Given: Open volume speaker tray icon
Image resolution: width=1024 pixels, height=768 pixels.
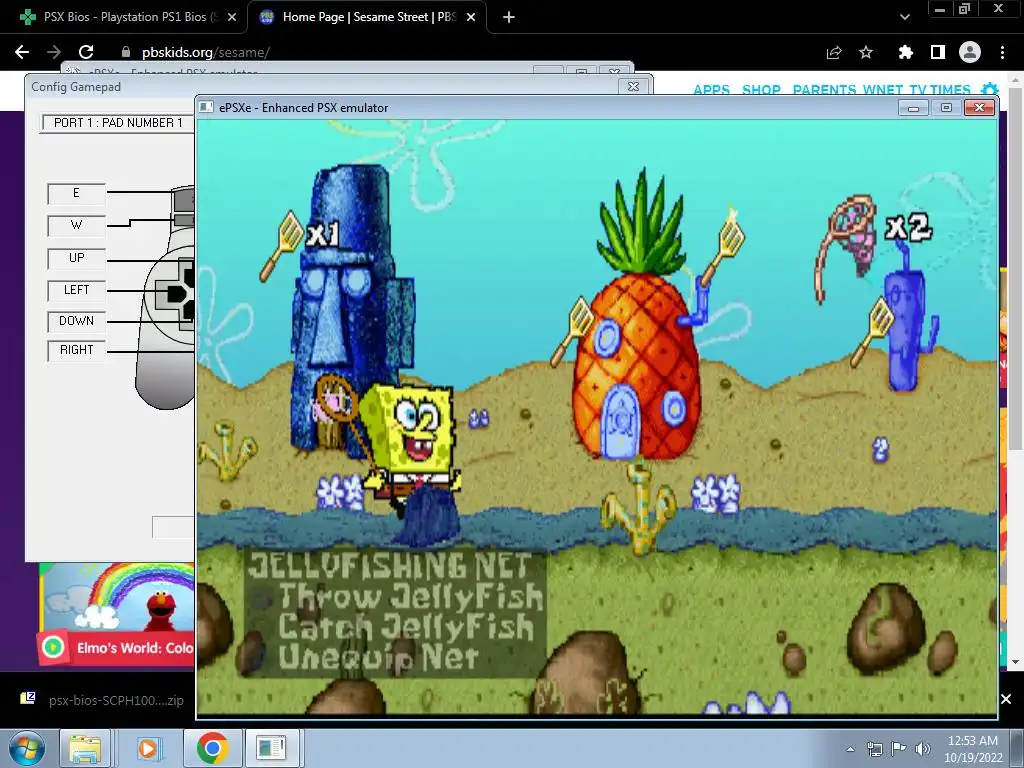Looking at the screenshot, I should pyautogui.click(x=923, y=749).
